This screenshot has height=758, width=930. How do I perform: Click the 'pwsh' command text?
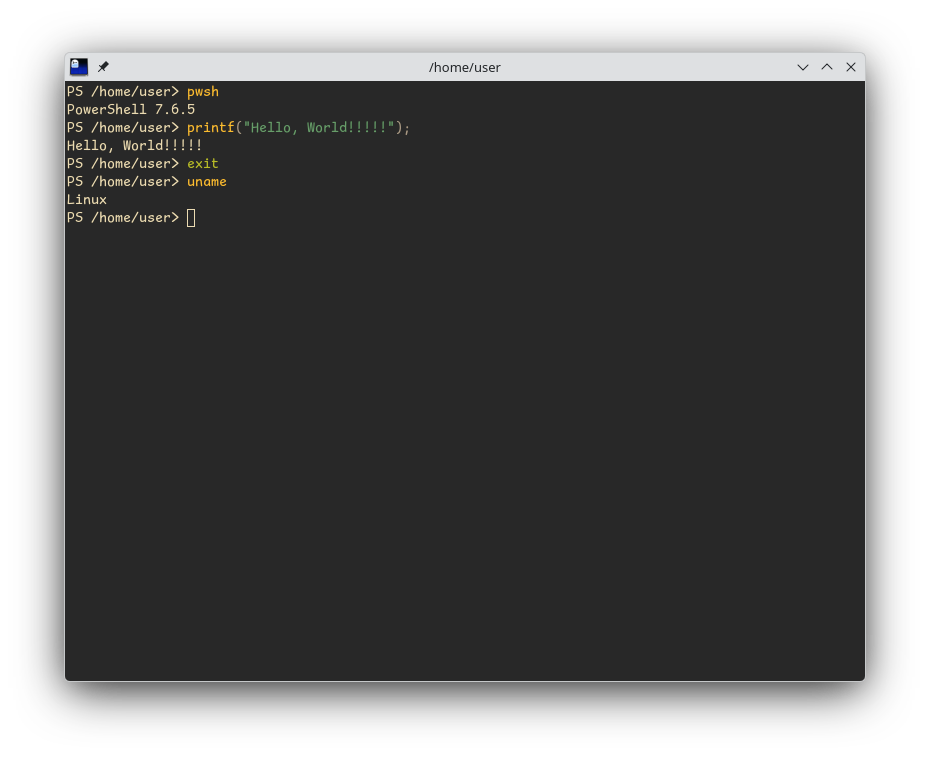pos(203,92)
